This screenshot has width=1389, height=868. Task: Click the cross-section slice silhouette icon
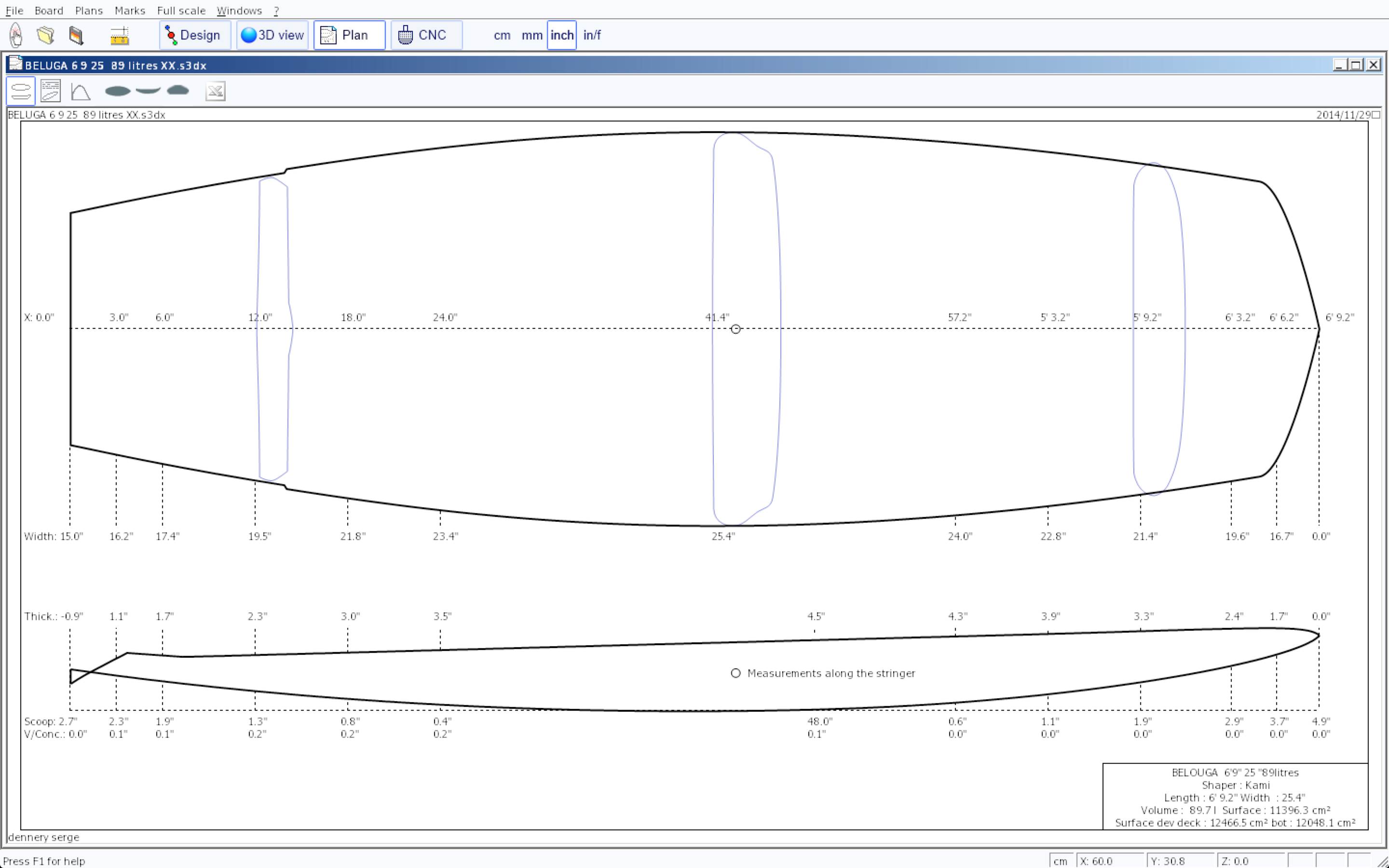point(178,90)
